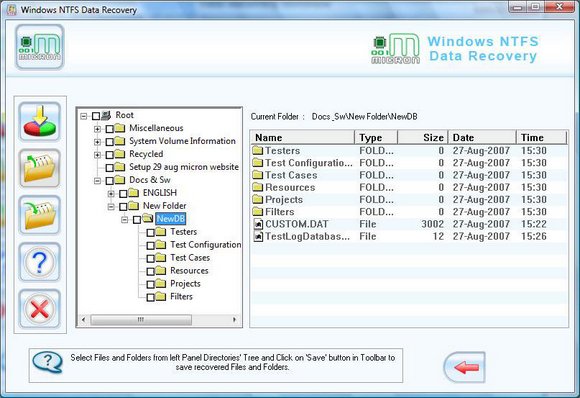Click the Recycled folder icon in tree
Screen dimensions: 580x398
point(119,154)
